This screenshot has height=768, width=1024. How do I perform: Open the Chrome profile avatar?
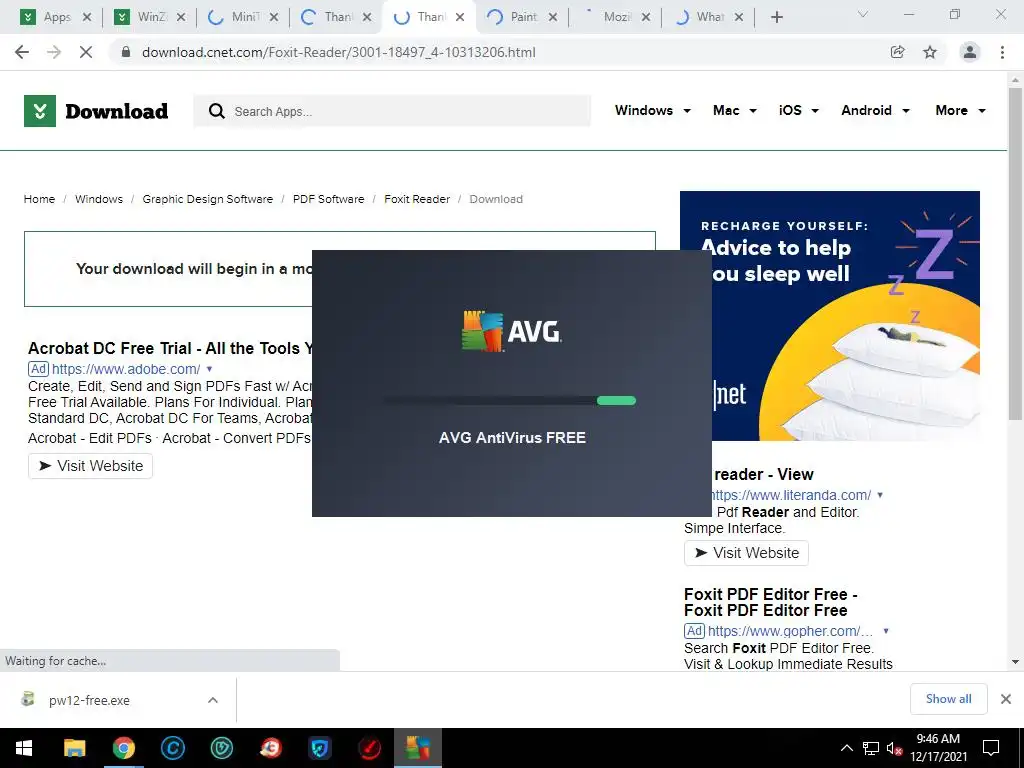[970, 52]
